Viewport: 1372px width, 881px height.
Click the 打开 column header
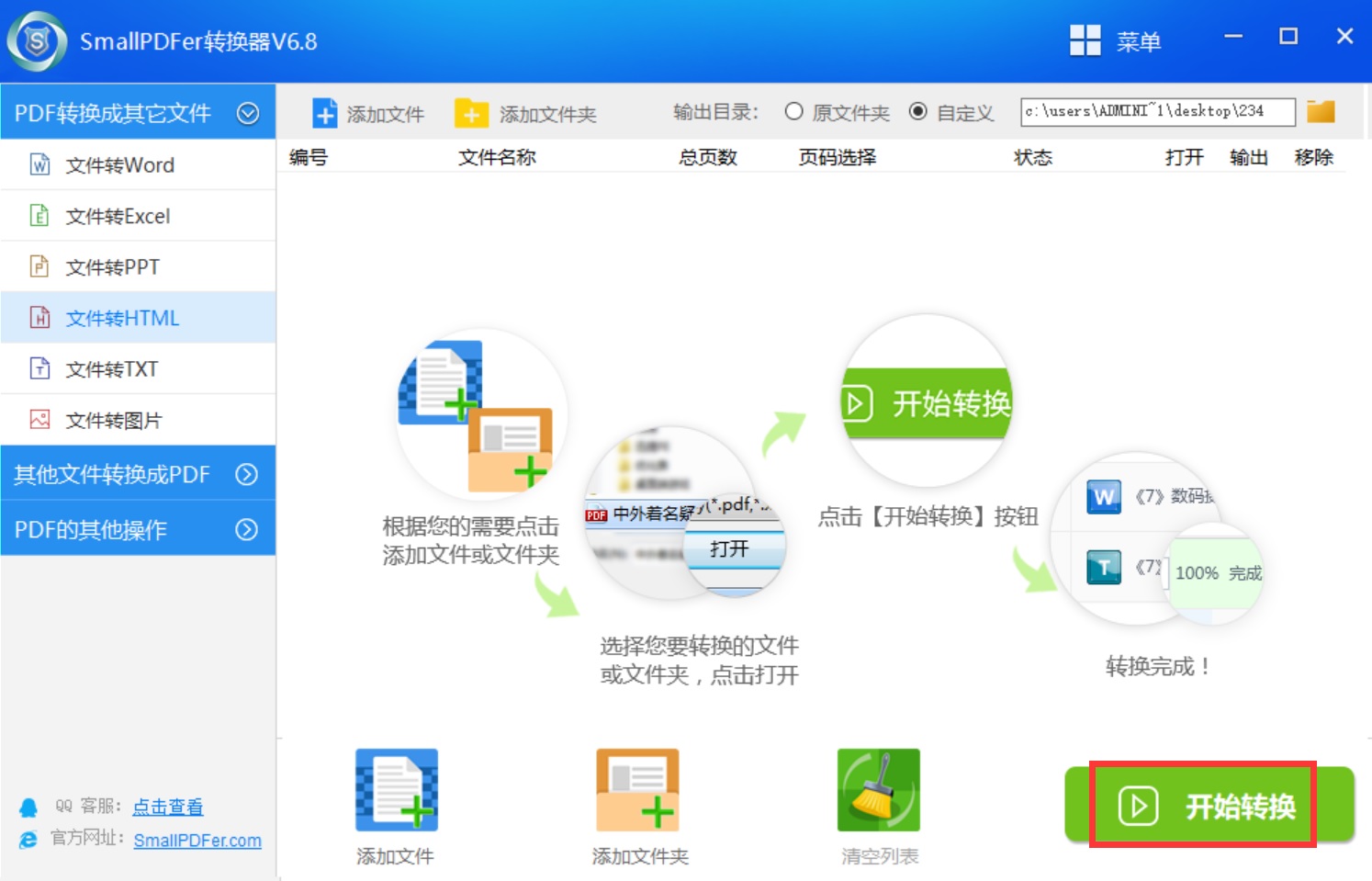pyautogui.click(x=1185, y=157)
